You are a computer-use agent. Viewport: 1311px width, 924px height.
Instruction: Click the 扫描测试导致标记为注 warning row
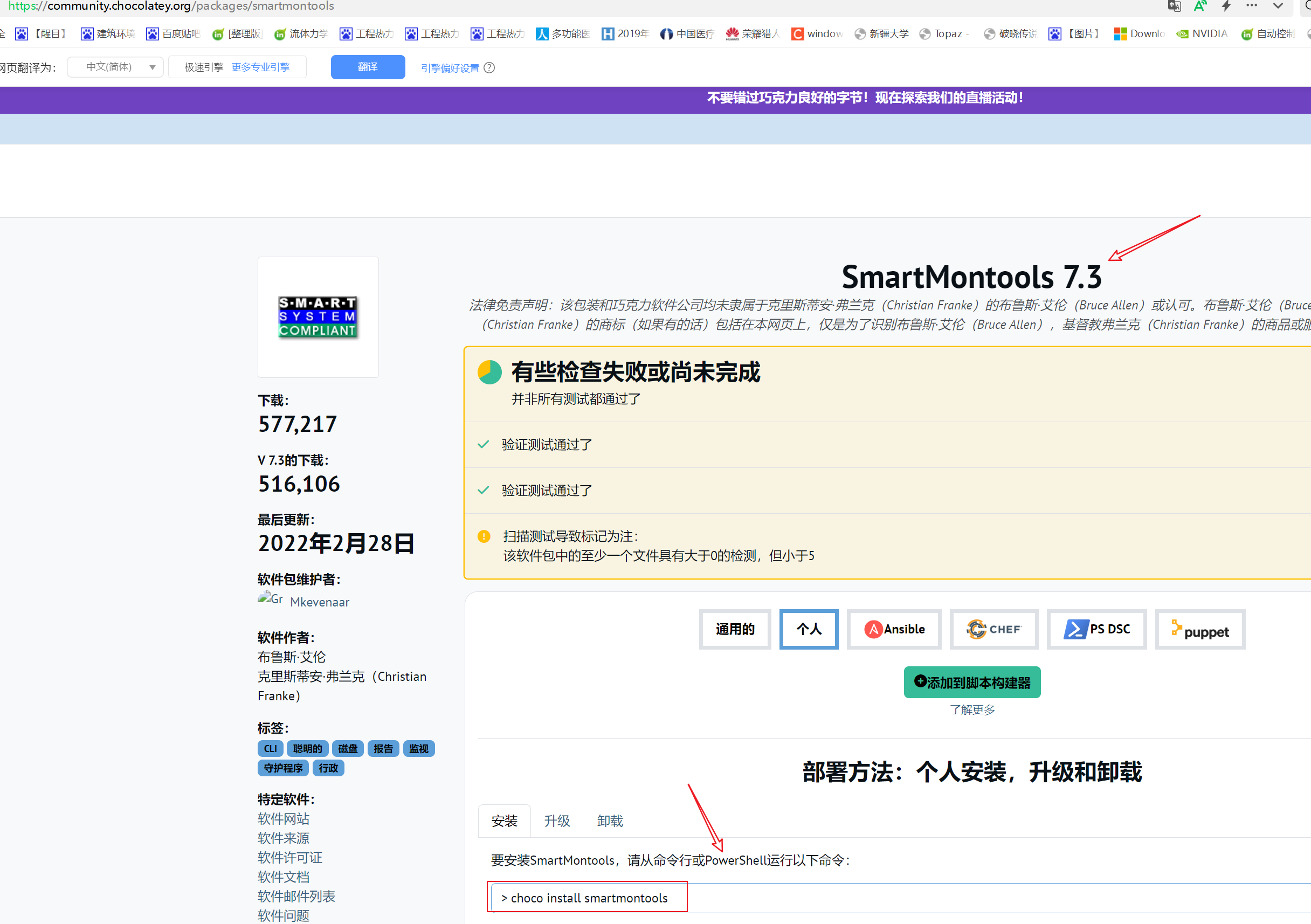(x=888, y=546)
